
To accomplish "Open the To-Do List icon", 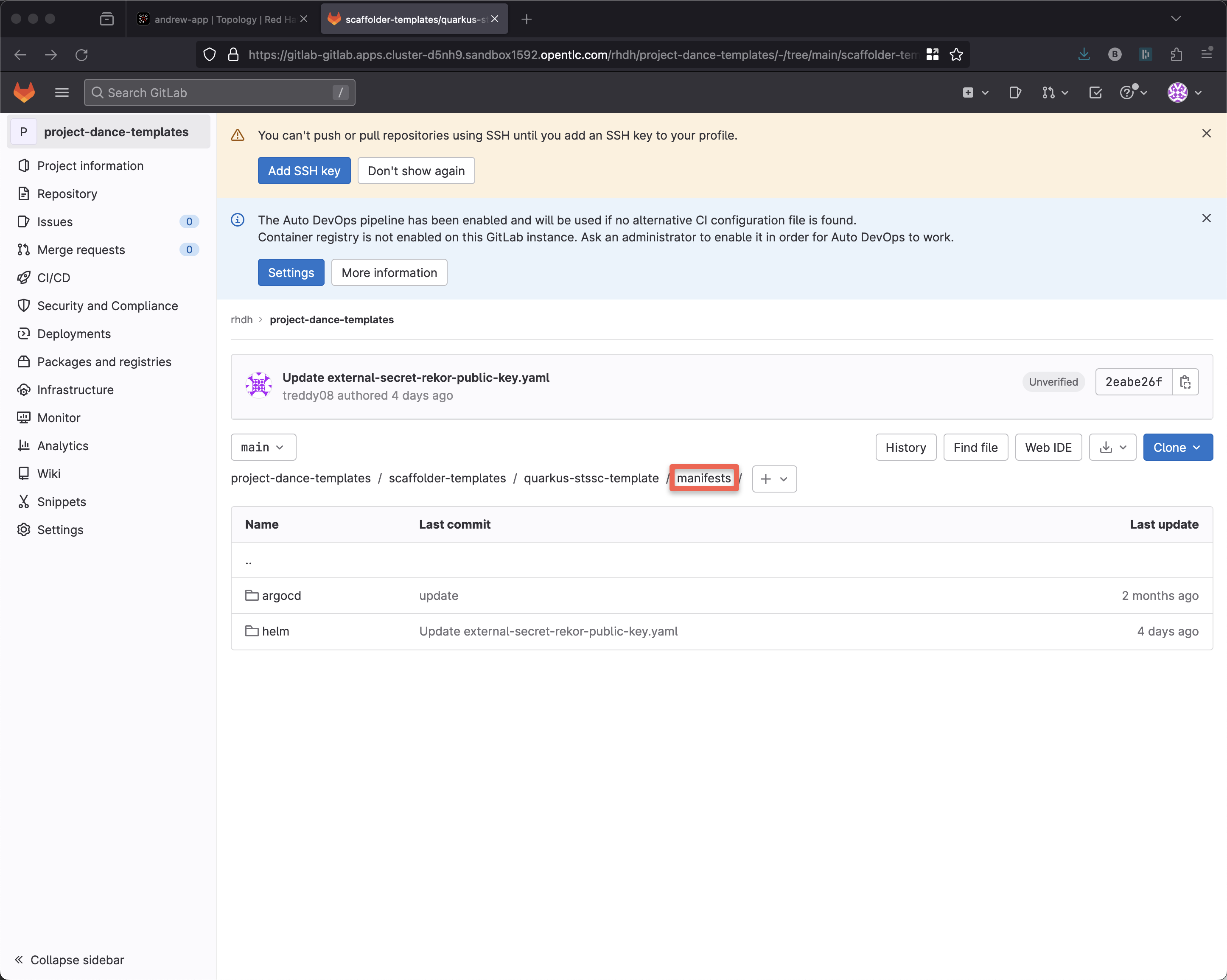I will pyautogui.click(x=1095, y=92).
